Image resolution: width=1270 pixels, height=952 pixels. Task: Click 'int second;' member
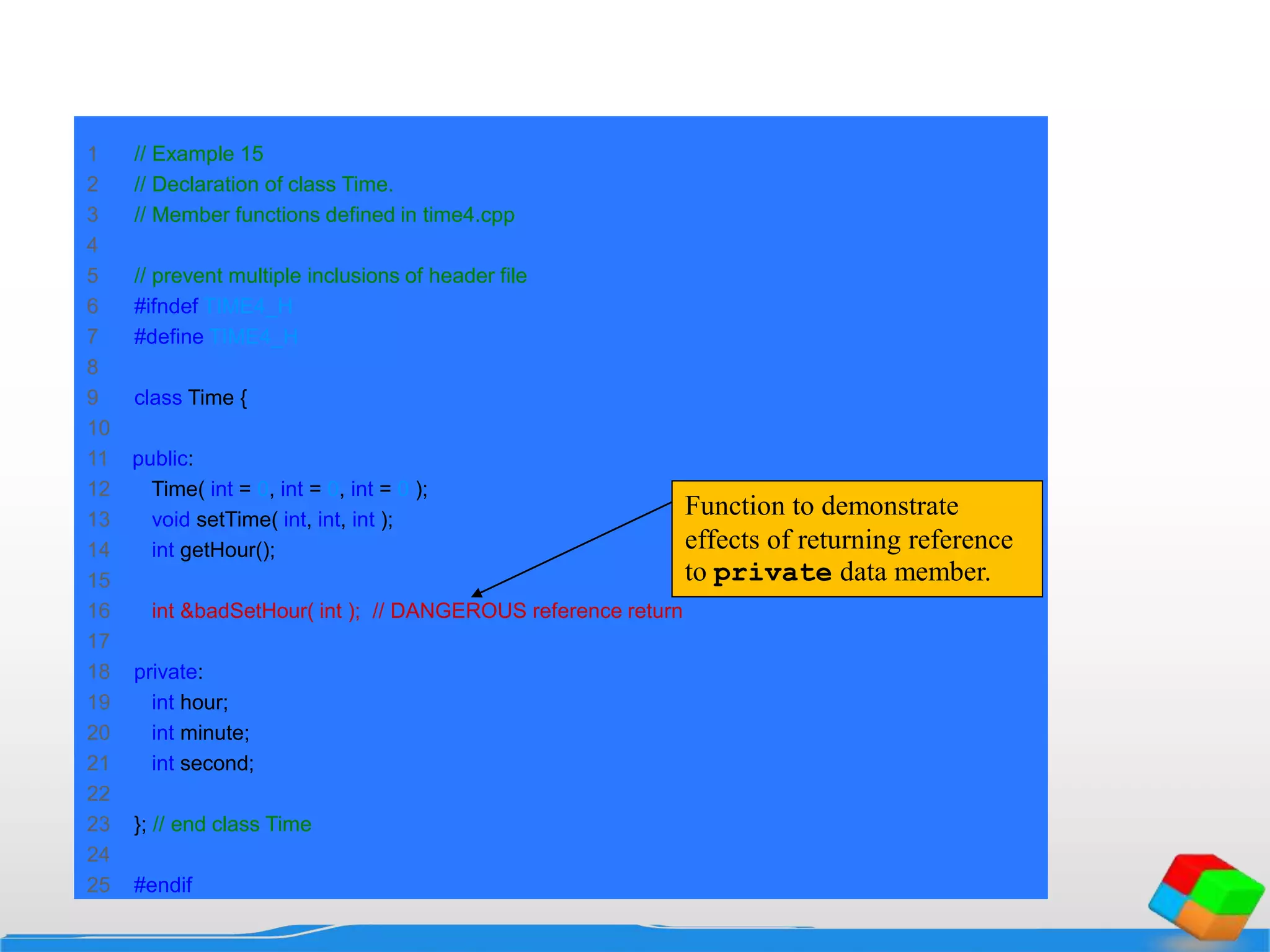click(203, 763)
